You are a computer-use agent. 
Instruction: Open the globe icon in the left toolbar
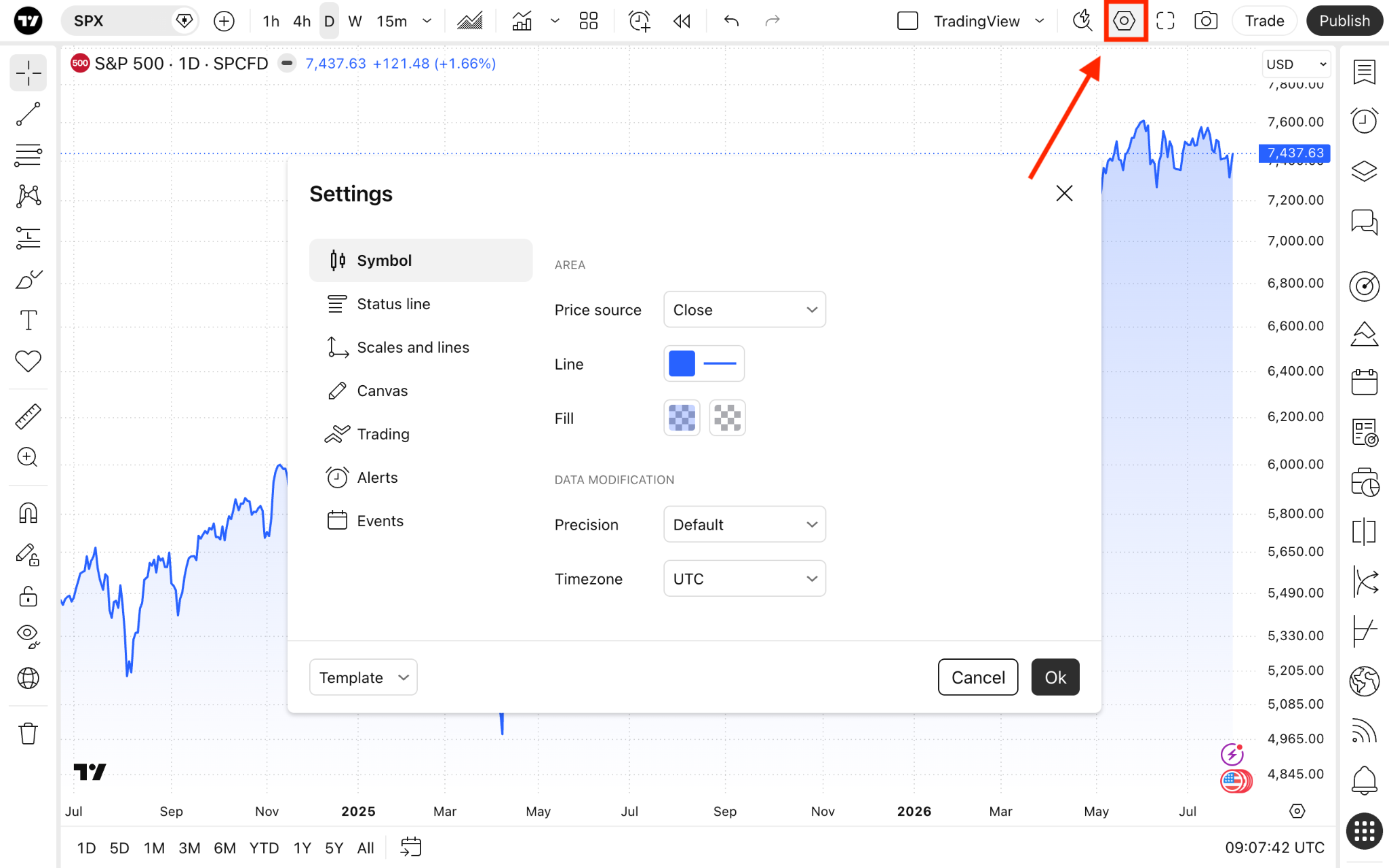pos(28,678)
